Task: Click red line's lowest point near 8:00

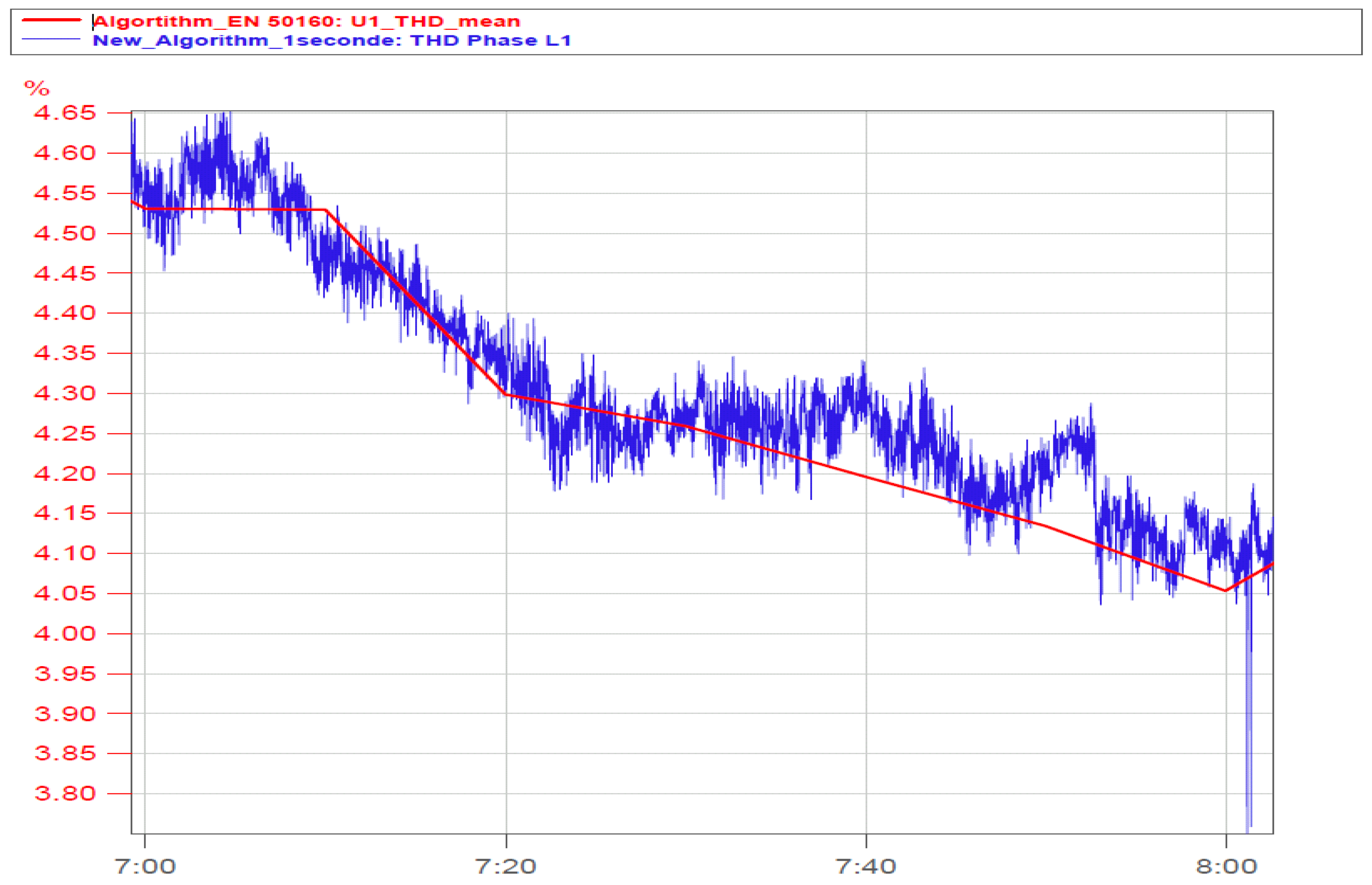Action: point(1225,590)
